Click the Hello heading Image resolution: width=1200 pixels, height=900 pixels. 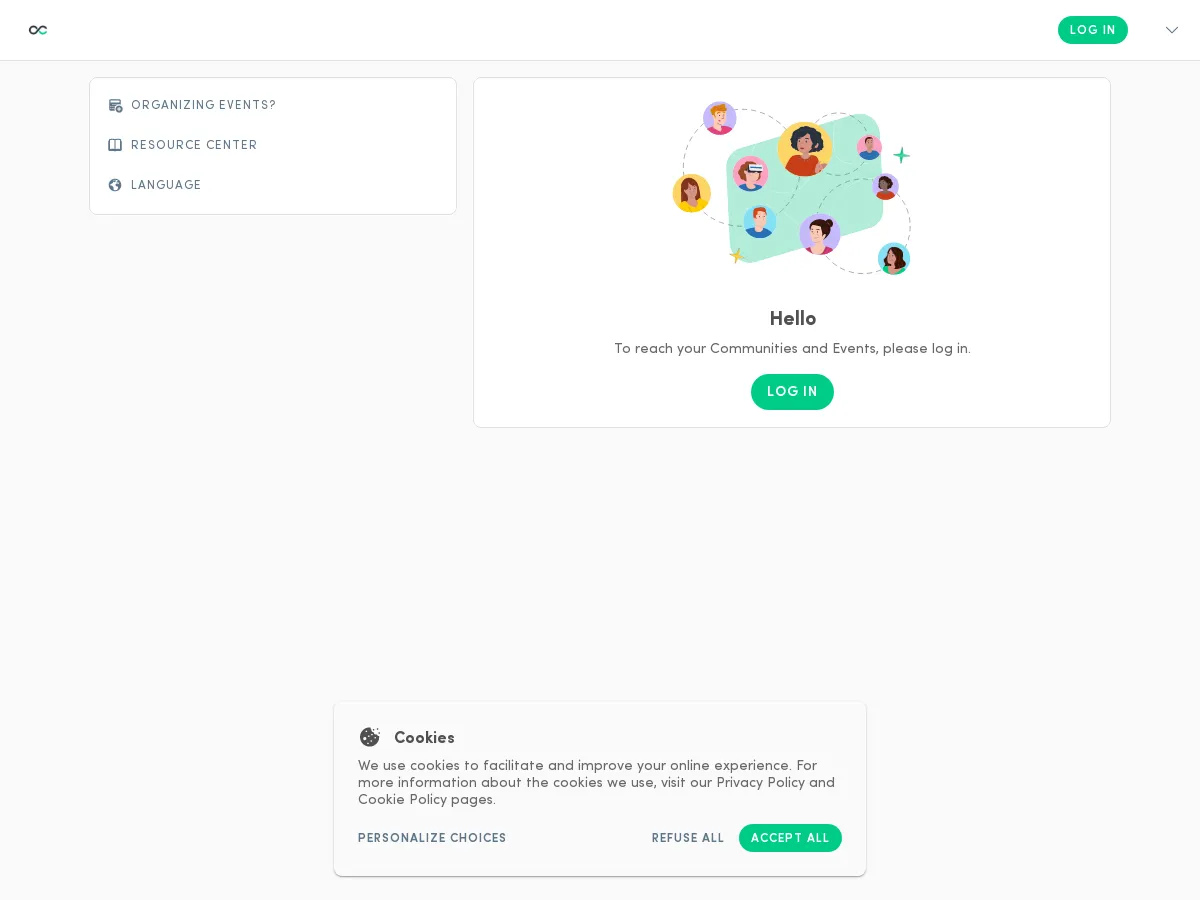[x=793, y=319]
